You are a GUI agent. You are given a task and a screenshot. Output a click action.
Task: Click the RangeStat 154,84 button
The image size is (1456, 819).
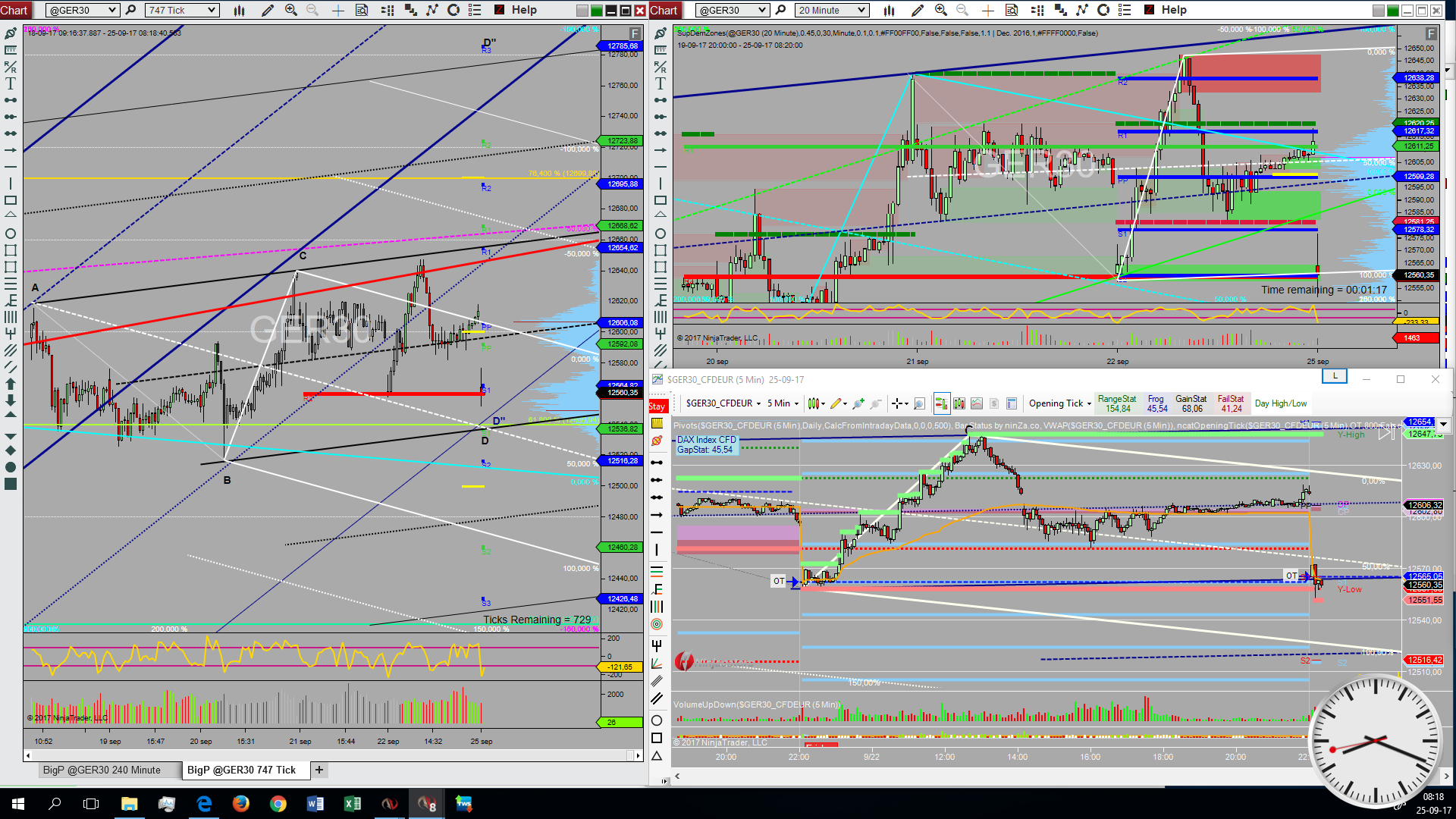tap(1117, 403)
